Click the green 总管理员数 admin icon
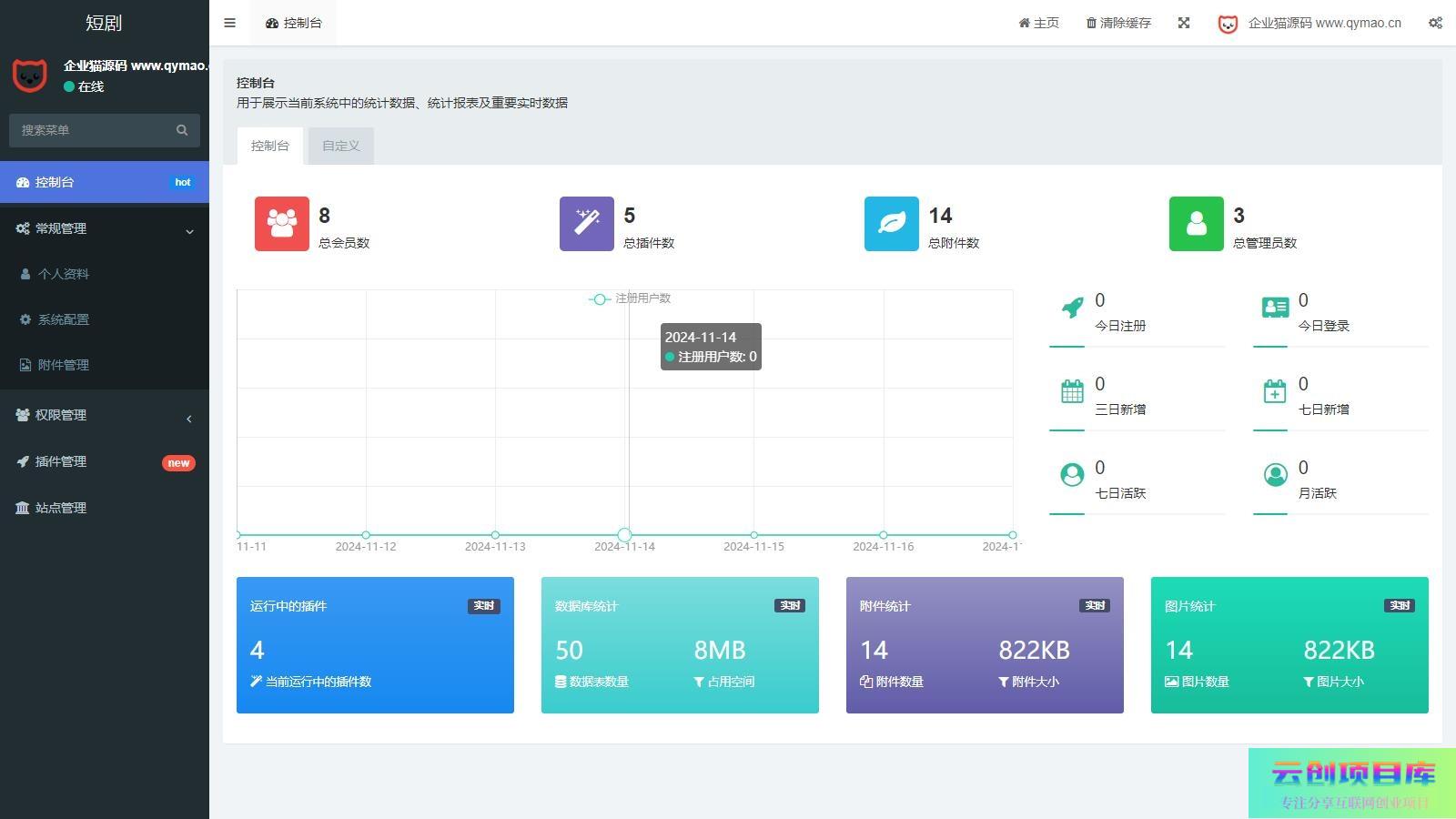This screenshot has width=1456, height=819. 1196,223
